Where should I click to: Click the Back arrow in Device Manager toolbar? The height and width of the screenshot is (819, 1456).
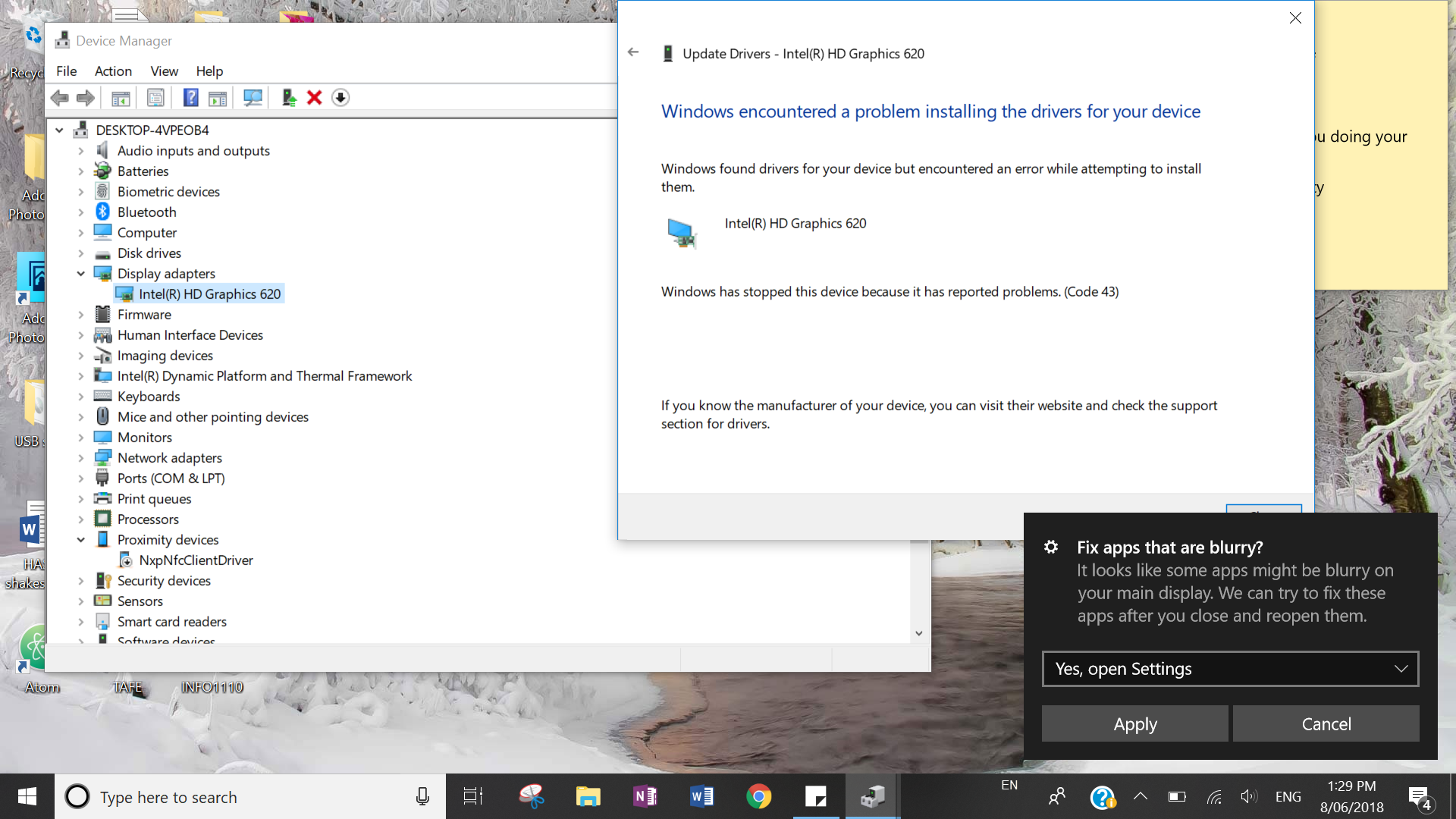click(x=59, y=98)
